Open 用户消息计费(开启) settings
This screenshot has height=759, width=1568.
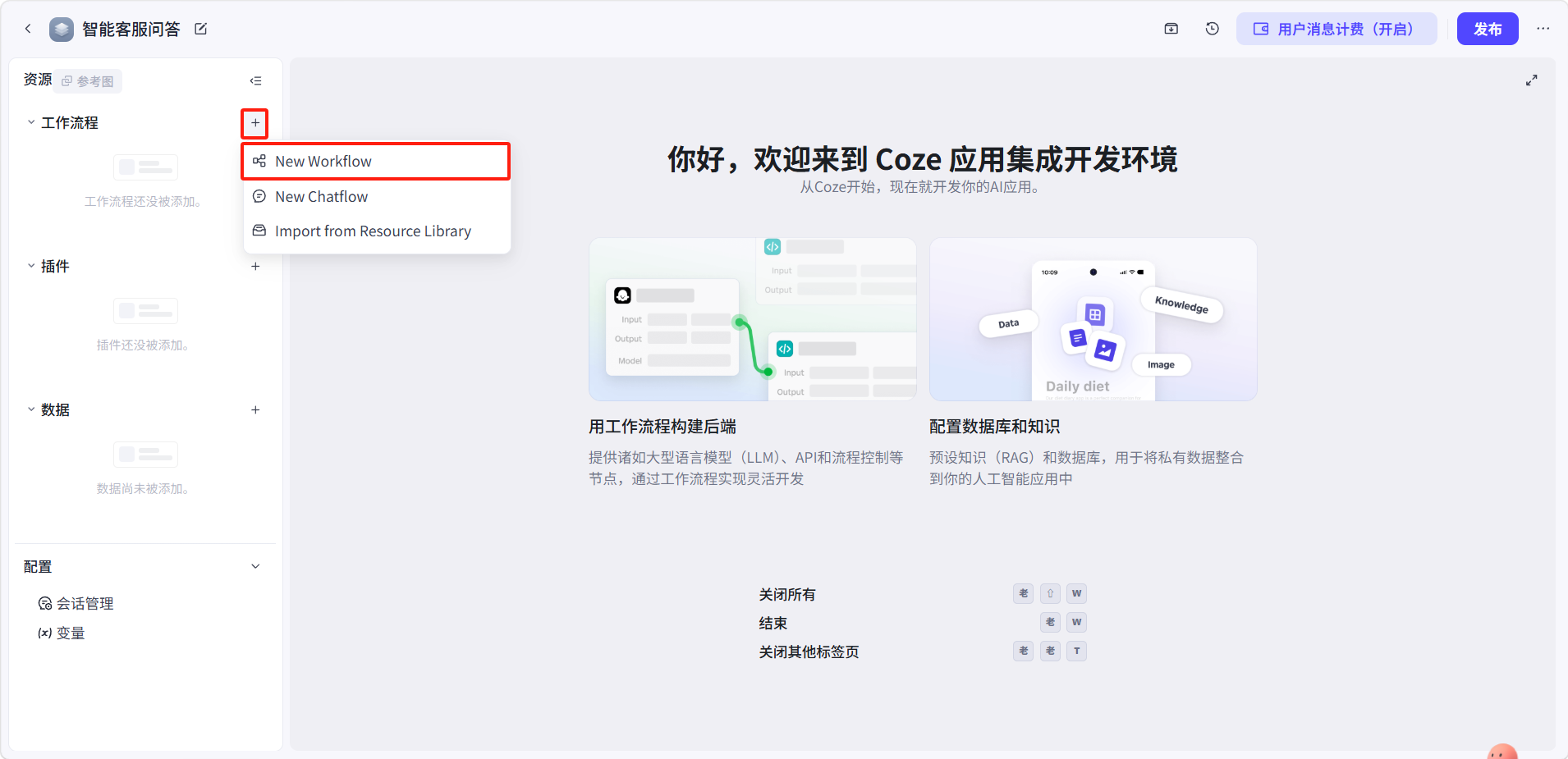coord(1336,29)
